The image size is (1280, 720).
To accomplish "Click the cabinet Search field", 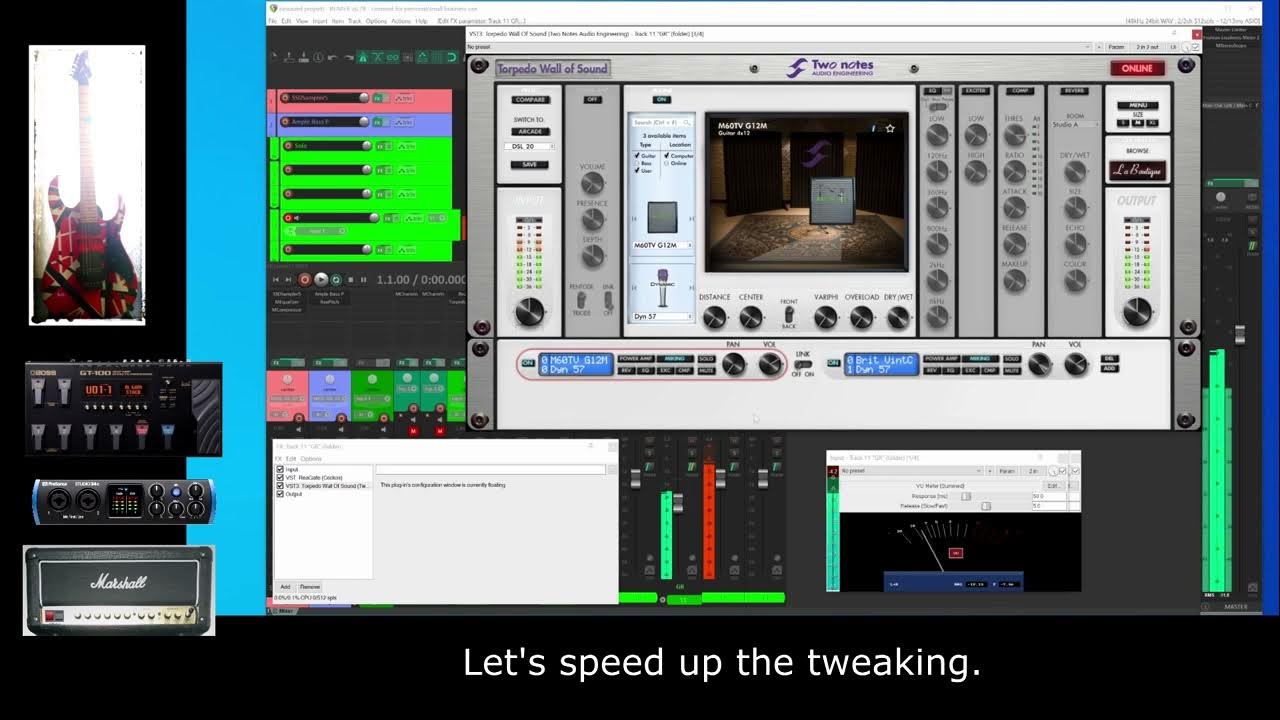I will click(661, 123).
